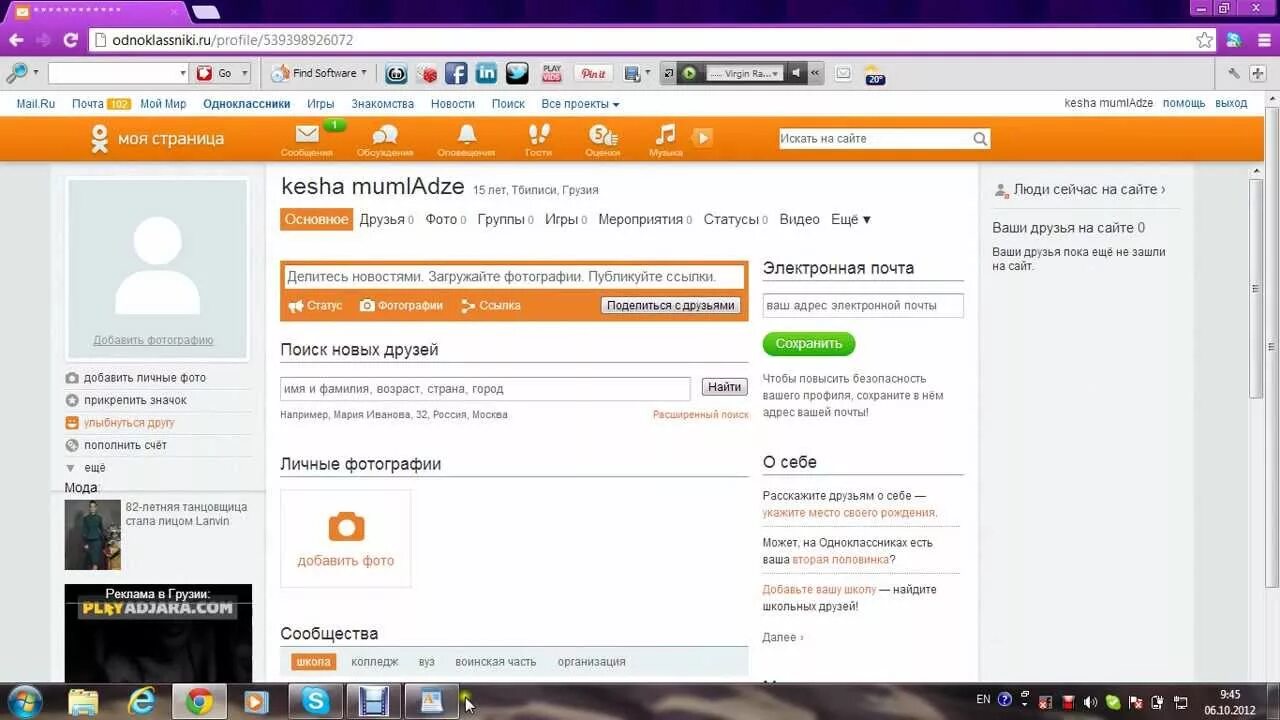The height and width of the screenshot is (720, 1280).
Task: Click the green 'Сохранить' button
Action: [809, 343]
